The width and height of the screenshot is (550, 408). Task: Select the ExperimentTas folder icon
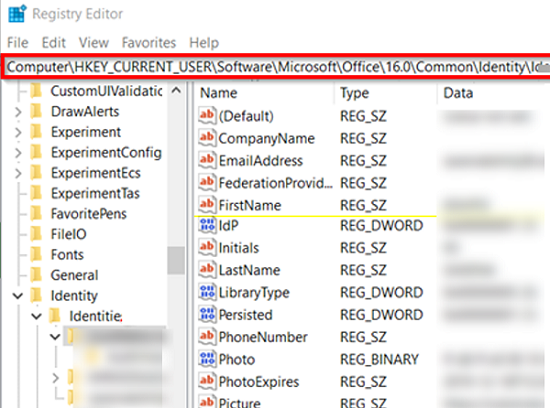[x=36, y=193]
